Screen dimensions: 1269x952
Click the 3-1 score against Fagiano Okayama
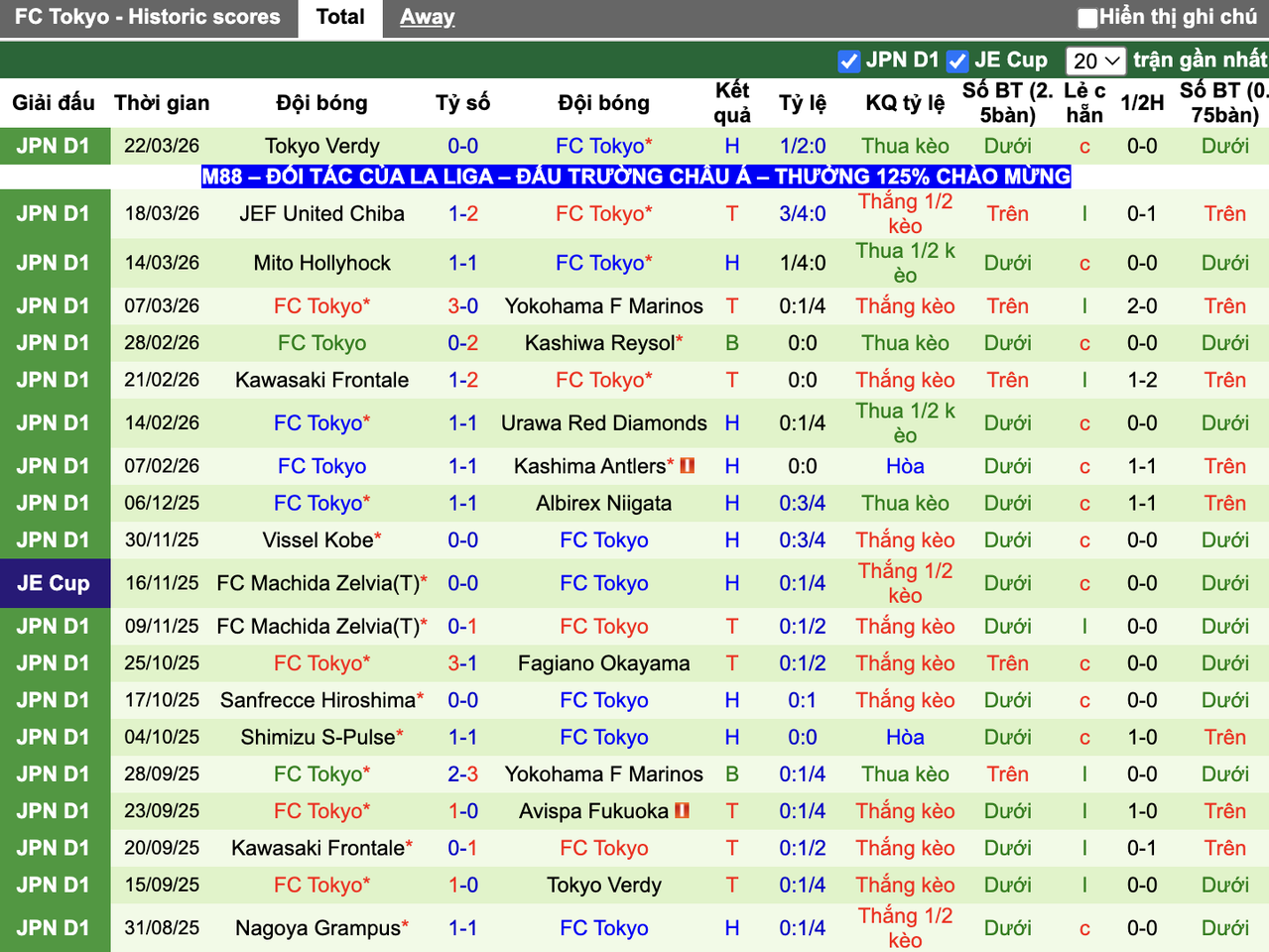pos(463,662)
